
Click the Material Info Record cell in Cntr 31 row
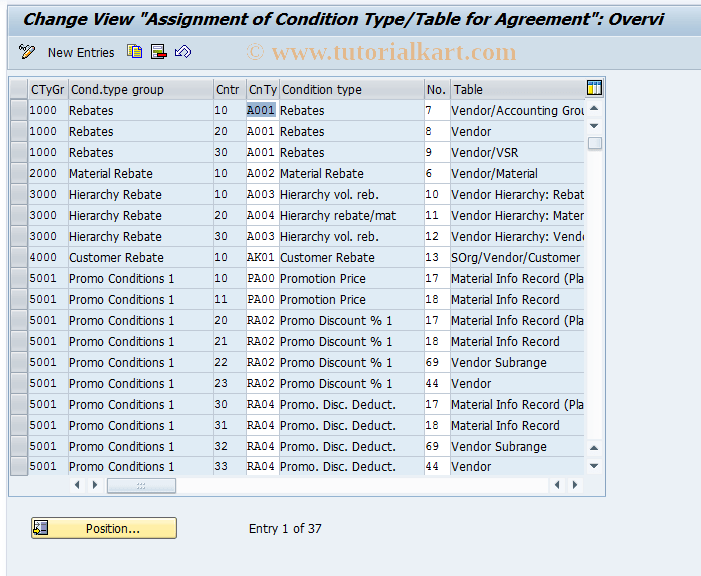tap(517, 425)
